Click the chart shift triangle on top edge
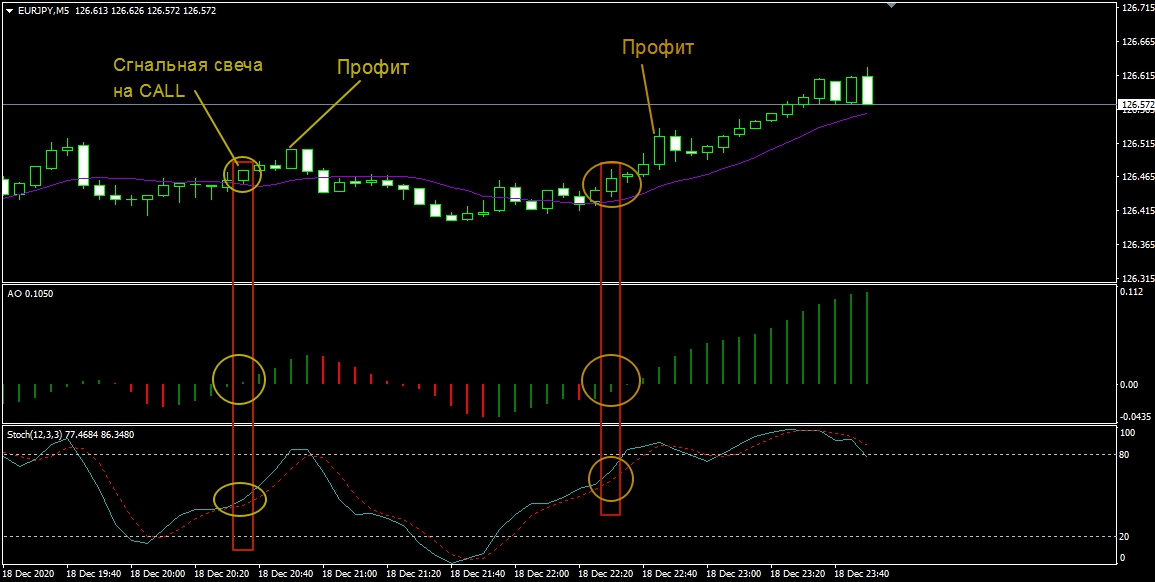This screenshot has width=1155, height=582. tap(893, 5)
